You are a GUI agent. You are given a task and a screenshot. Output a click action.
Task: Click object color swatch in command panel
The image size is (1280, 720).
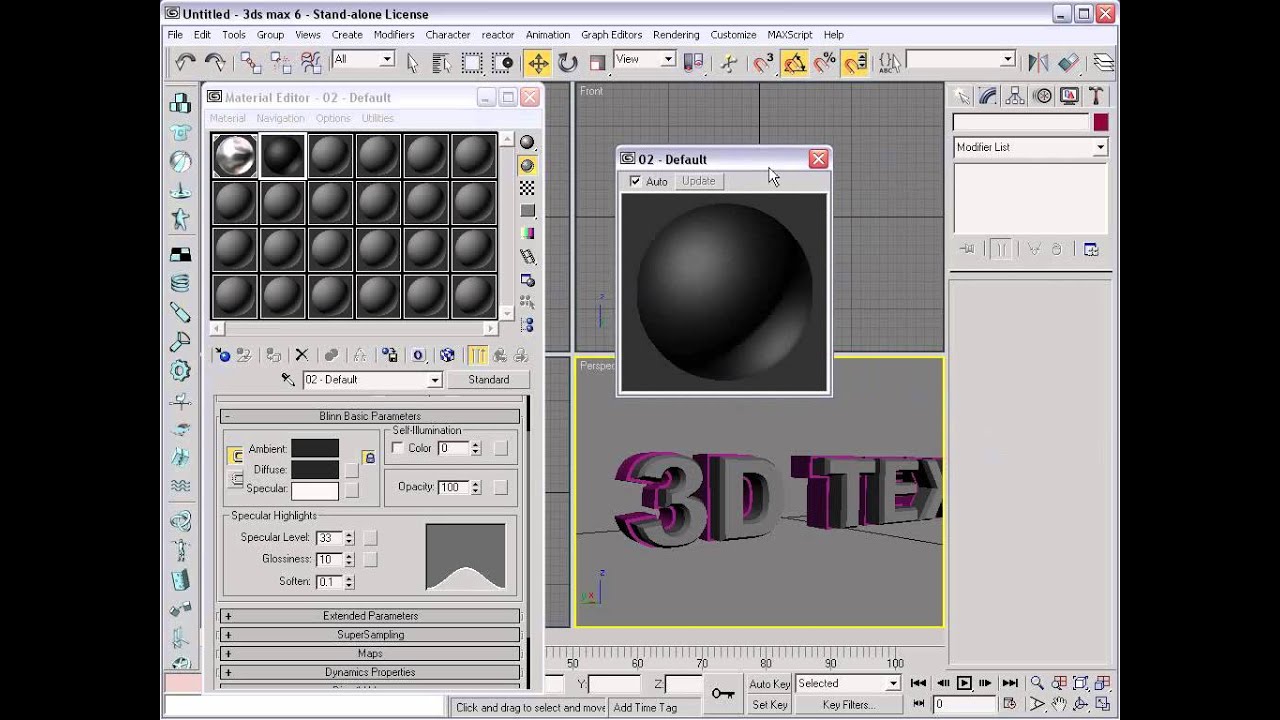click(x=1101, y=122)
